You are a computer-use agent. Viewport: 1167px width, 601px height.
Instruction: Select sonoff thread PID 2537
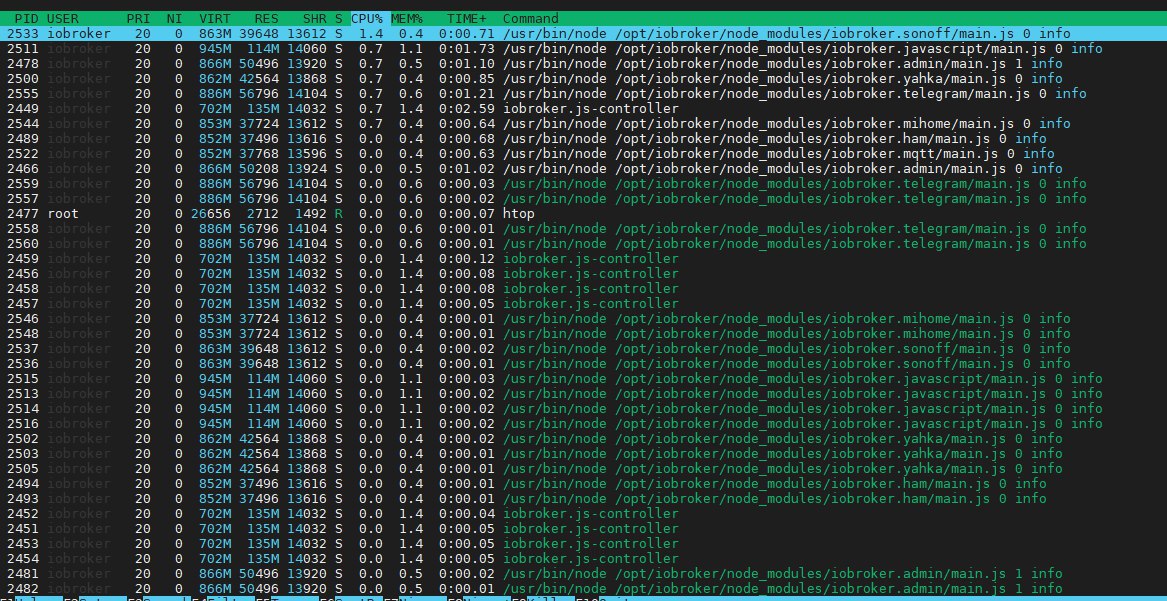(x=584, y=348)
